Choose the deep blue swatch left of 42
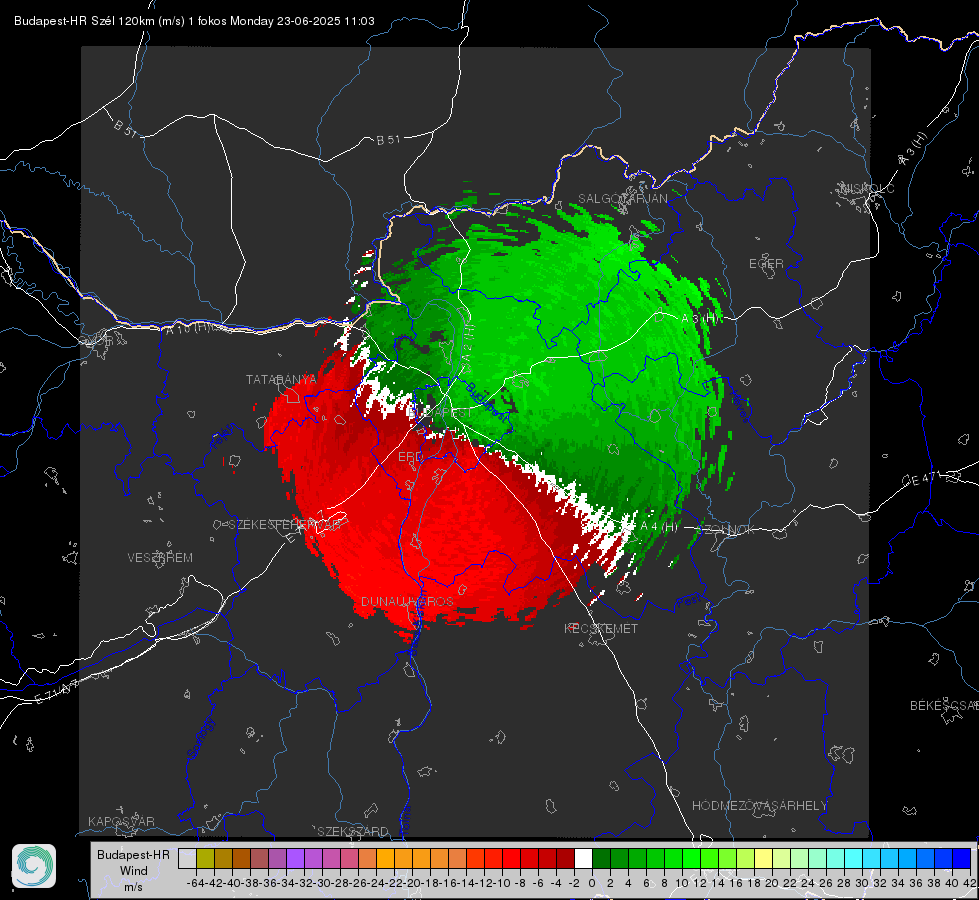979x900 pixels. [962, 858]
